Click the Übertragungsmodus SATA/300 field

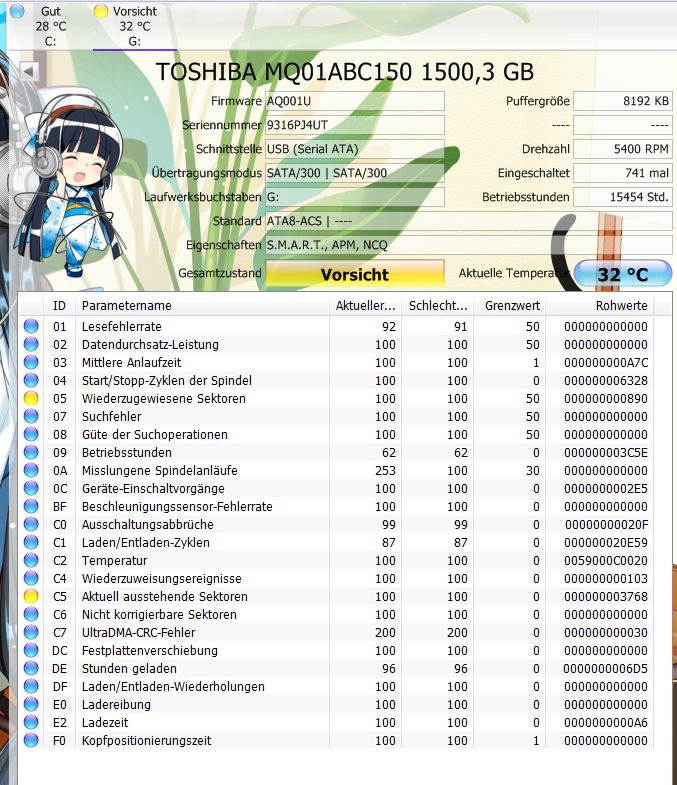pos(355,173)
